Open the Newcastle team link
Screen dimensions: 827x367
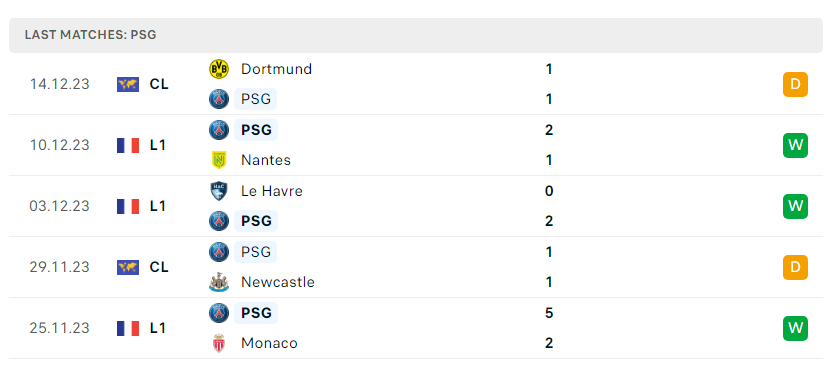point(278,282)
